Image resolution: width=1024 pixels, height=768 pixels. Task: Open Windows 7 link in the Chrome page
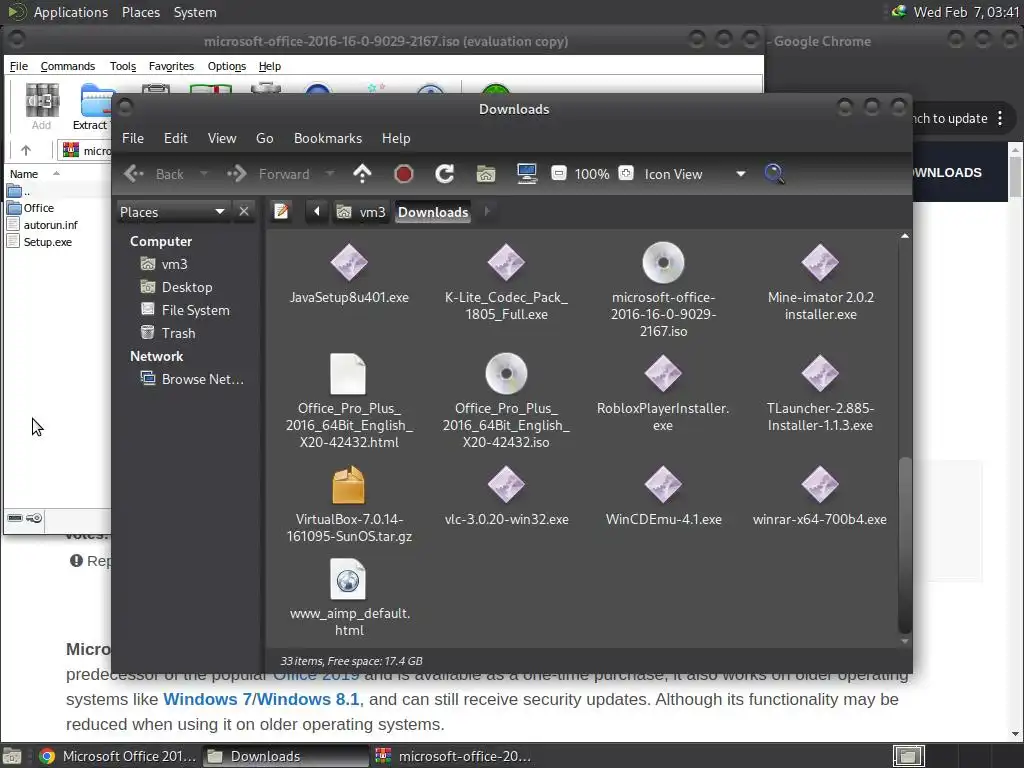207,699
